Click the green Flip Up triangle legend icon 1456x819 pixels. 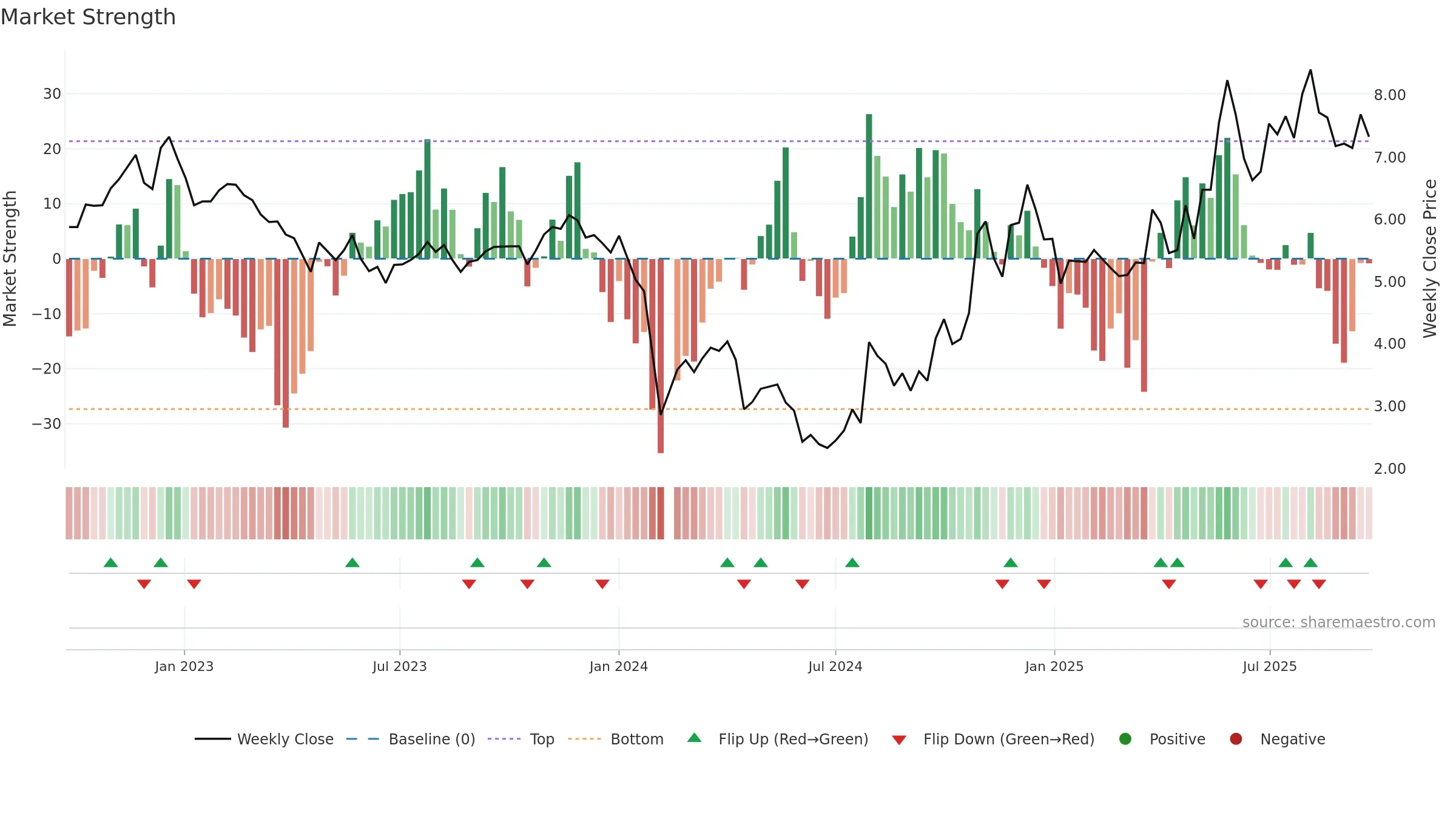pyautogui.click(x=695, y=738)
